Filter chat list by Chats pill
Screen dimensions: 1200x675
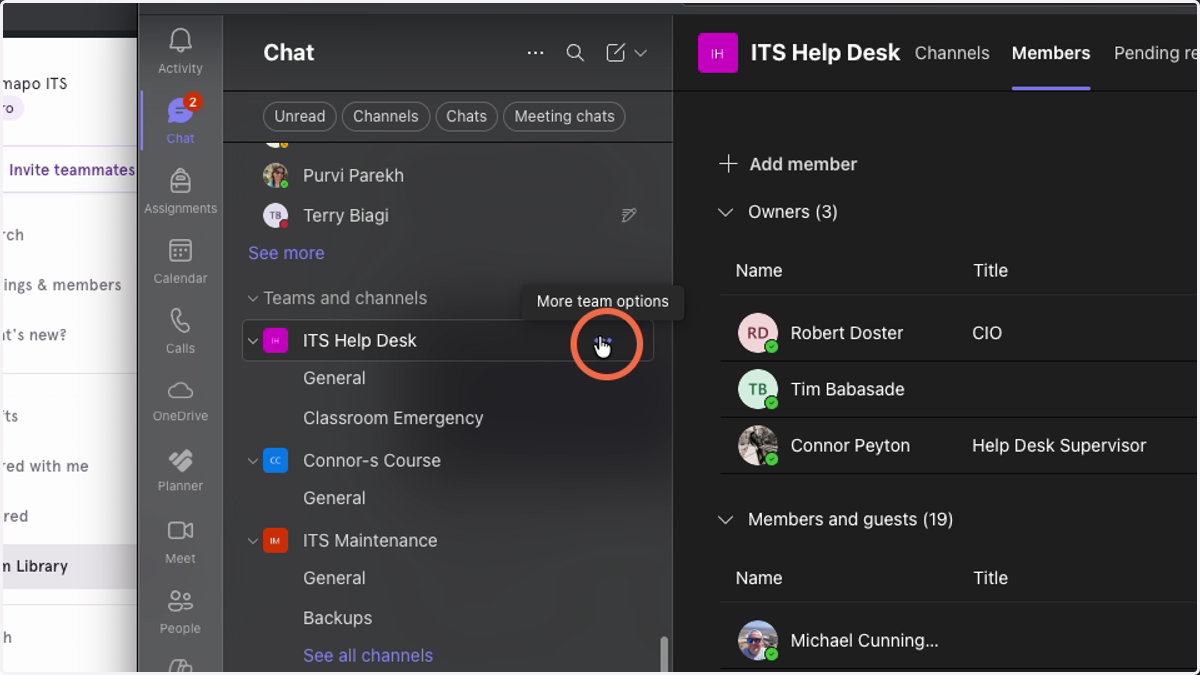coord(466,117)
